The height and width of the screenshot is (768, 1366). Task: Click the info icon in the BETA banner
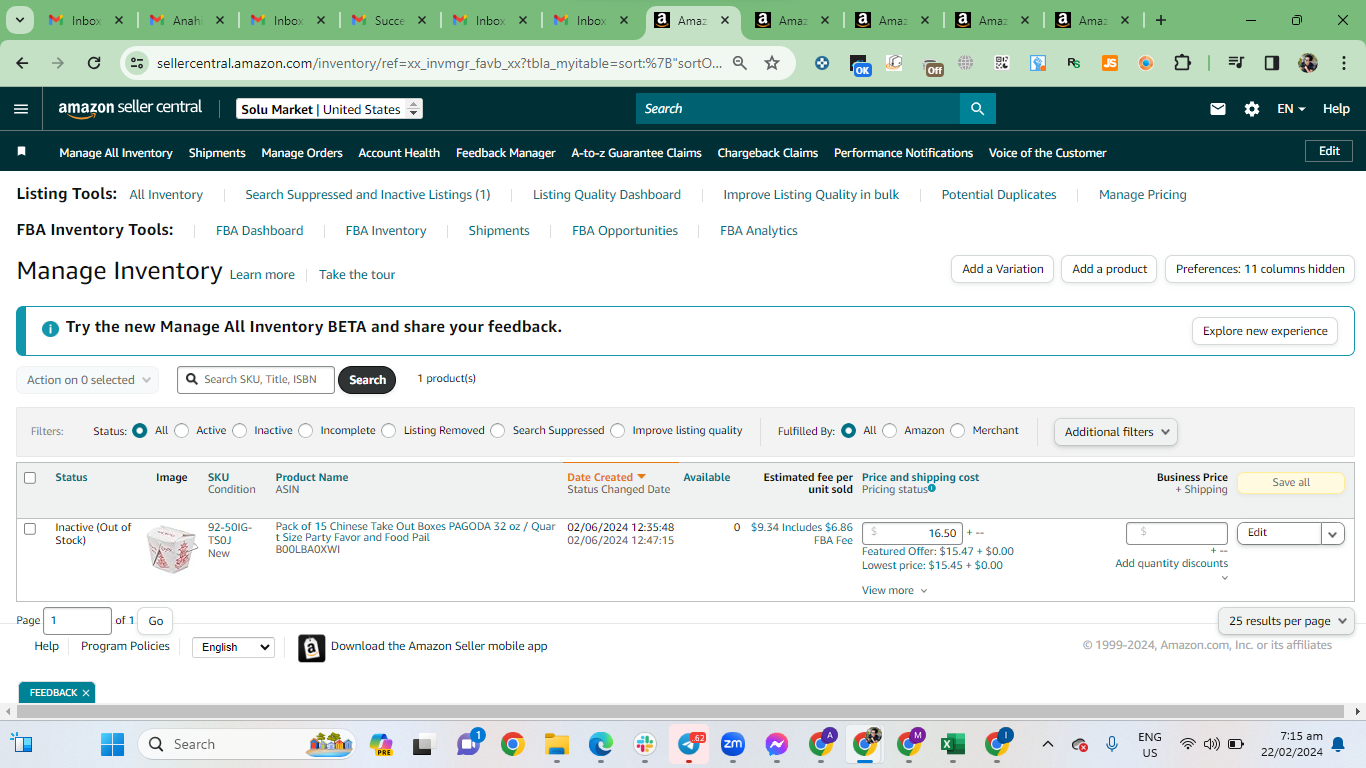(x=50, y=328)
